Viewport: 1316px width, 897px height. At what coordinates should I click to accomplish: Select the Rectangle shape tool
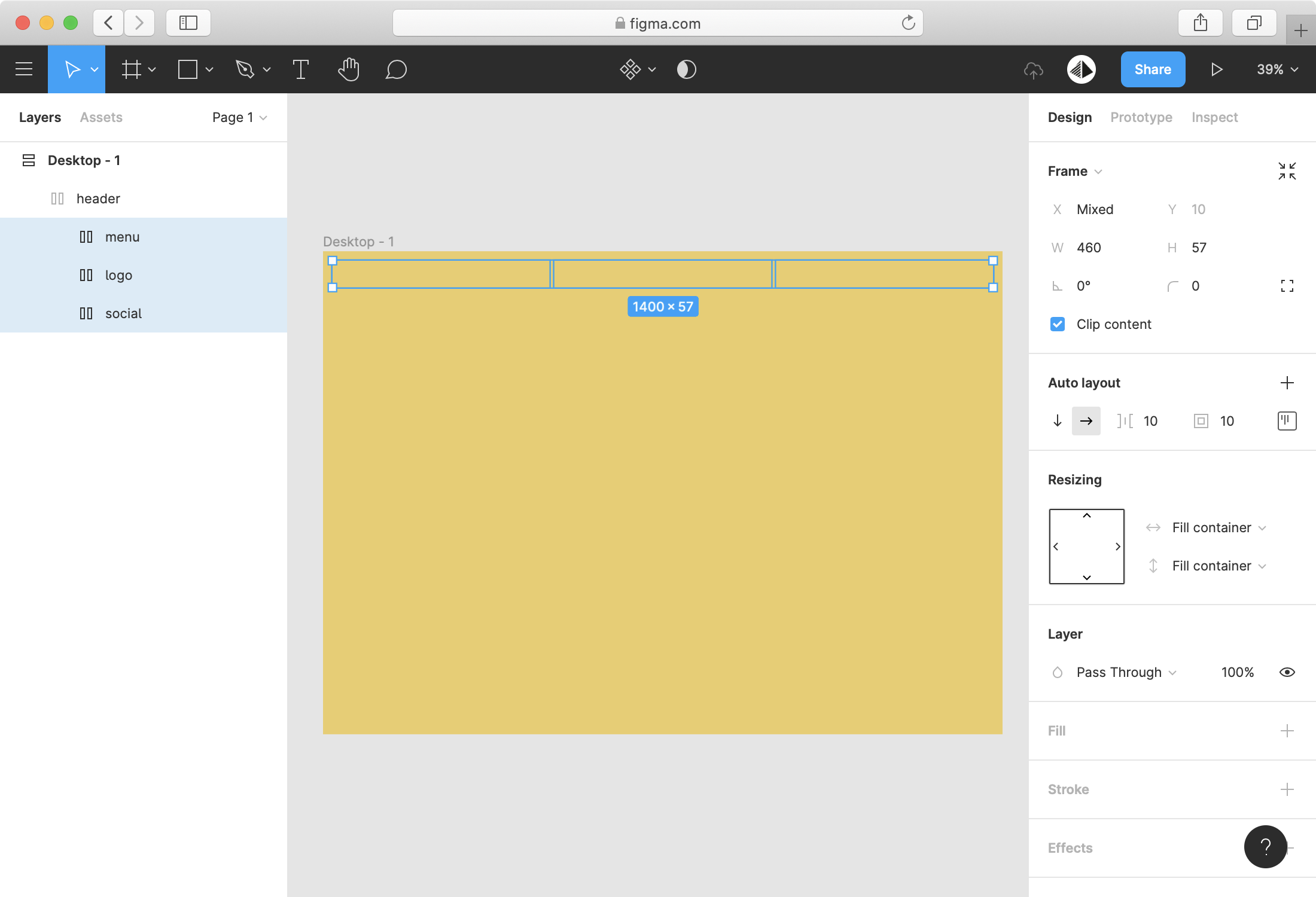[188, 69]
